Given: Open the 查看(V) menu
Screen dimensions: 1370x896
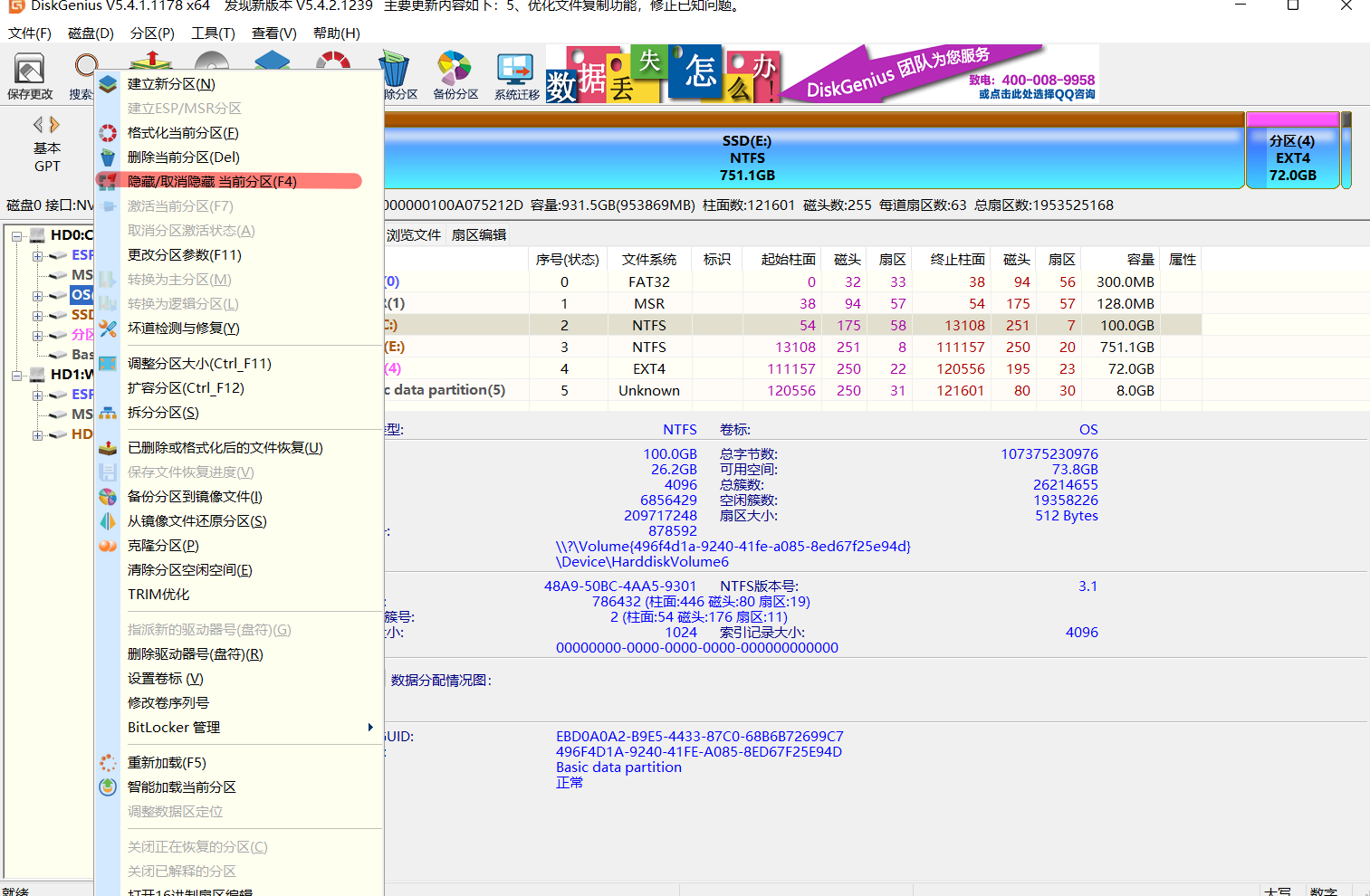Looking at the screenshot, I should tap(273, 33).
